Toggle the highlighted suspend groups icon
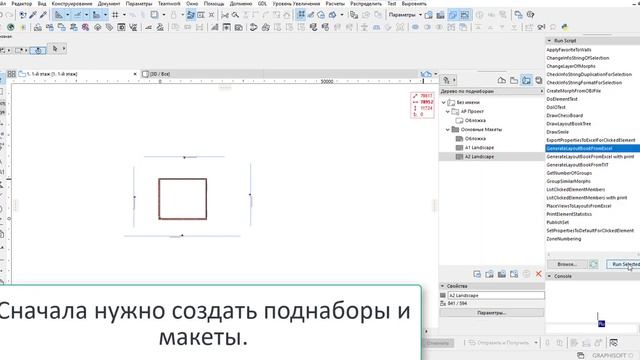Viewport: 640px width, 360px height. (x=191, y=15)
